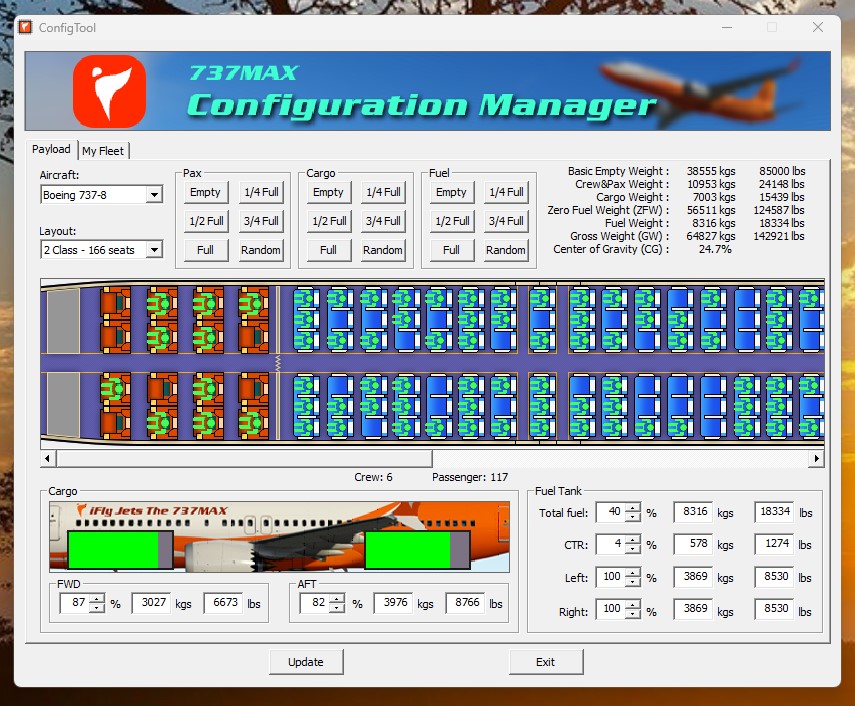
Task: Click the FWD cargo percent field 87
Action: coord(75,602)
